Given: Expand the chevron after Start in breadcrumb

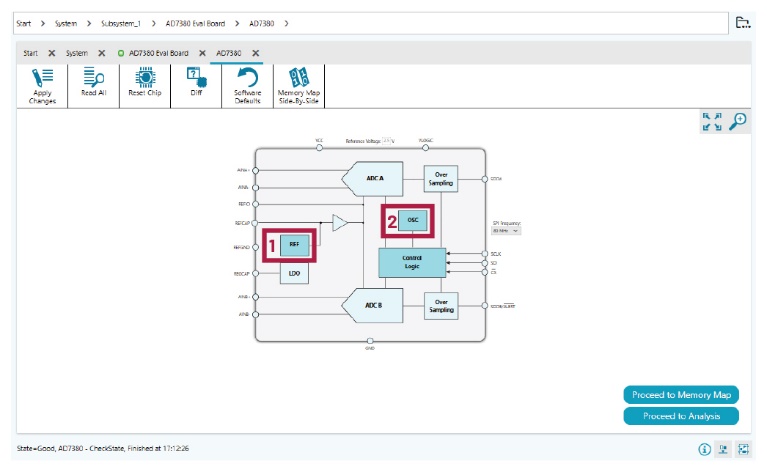Looking at the screenshot, I should coord(43,23).
